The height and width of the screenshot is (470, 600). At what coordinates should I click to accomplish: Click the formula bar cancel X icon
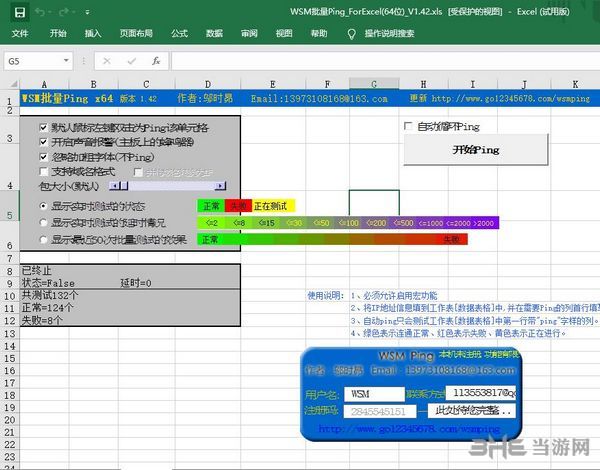(x=107, y=61)
